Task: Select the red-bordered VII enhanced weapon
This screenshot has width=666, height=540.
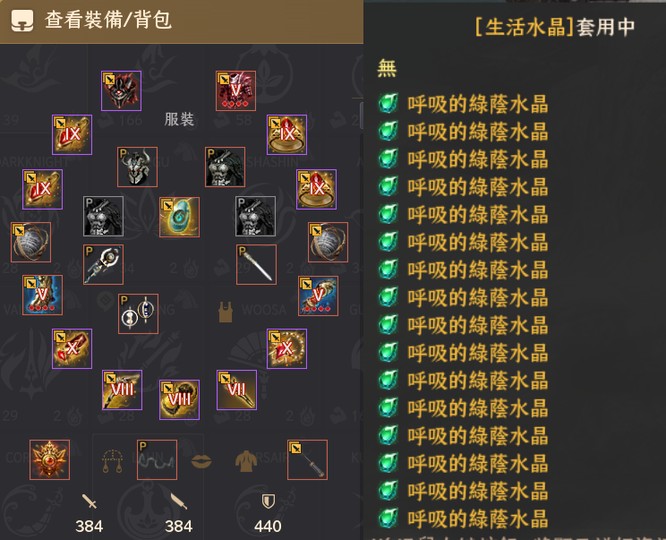Action: [x=237, y=390]
